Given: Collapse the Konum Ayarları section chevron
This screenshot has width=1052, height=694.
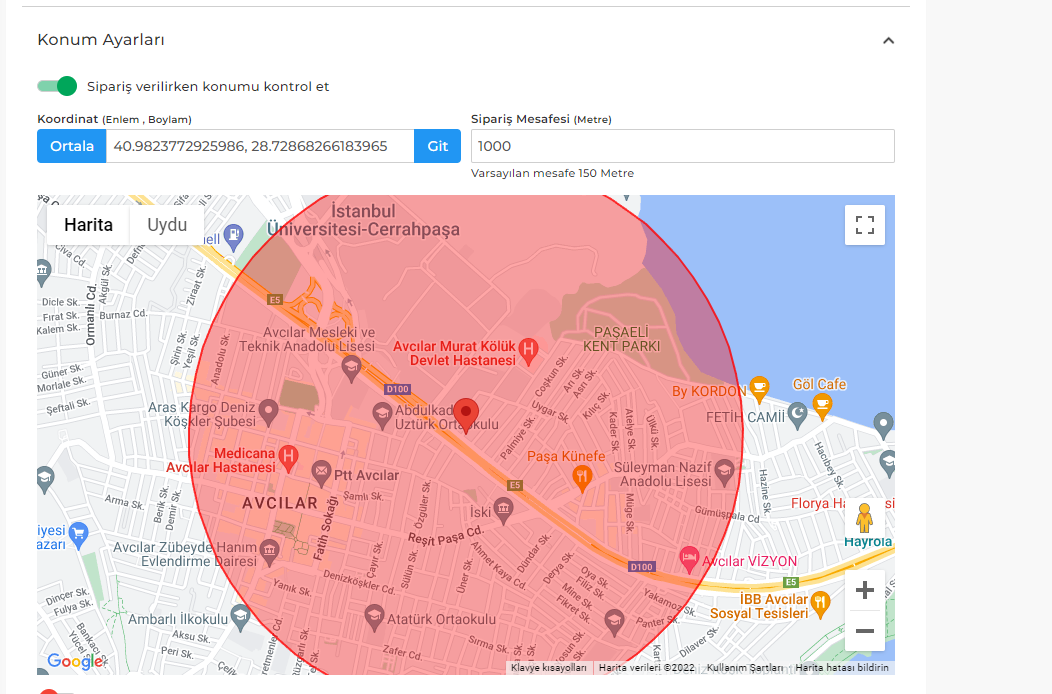Looking at the screenshot, I should click(888, 41).
